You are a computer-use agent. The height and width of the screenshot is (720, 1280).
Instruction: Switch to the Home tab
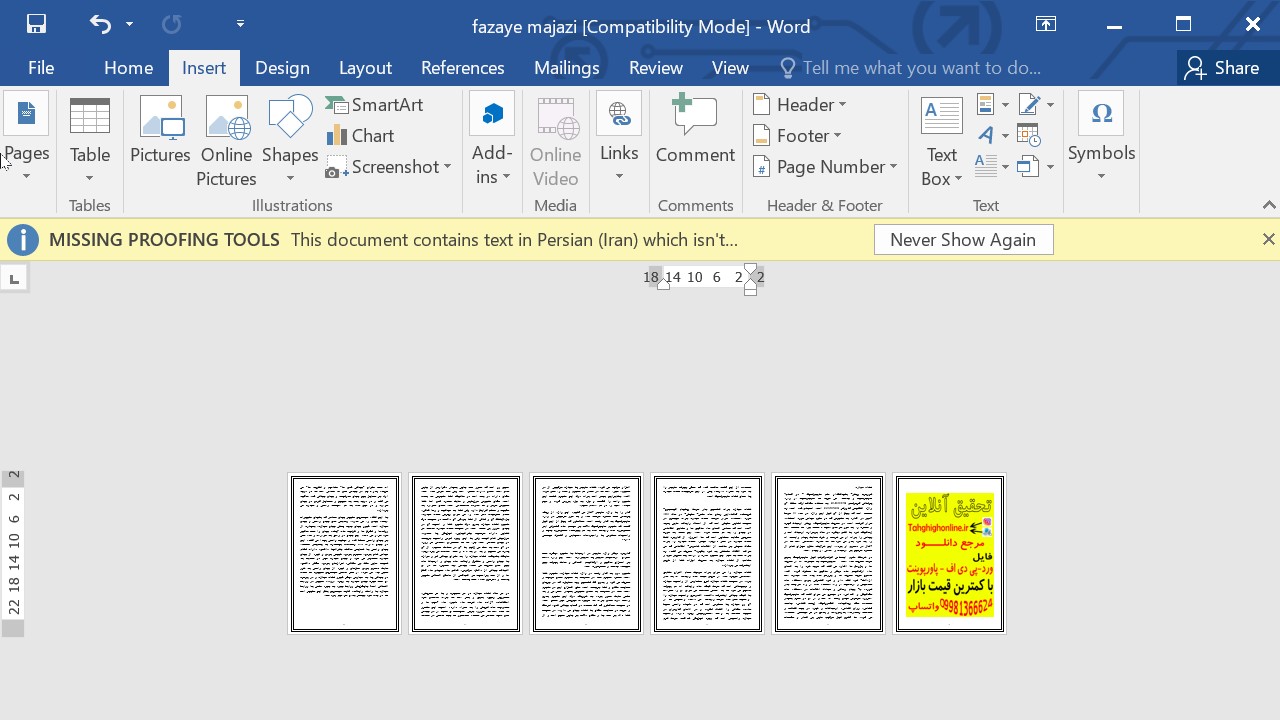[128, 68]
